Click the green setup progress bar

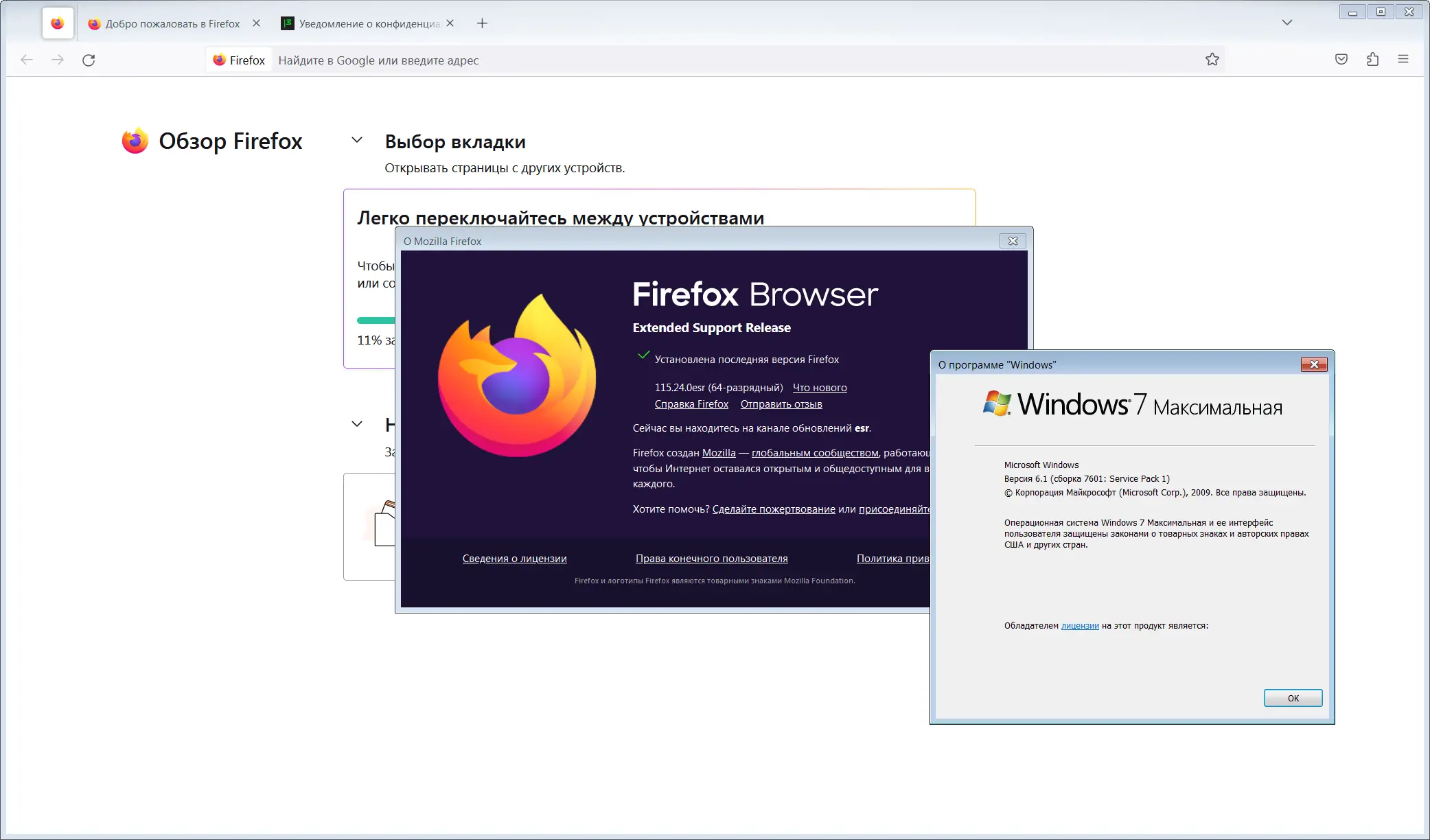point(376,320)
